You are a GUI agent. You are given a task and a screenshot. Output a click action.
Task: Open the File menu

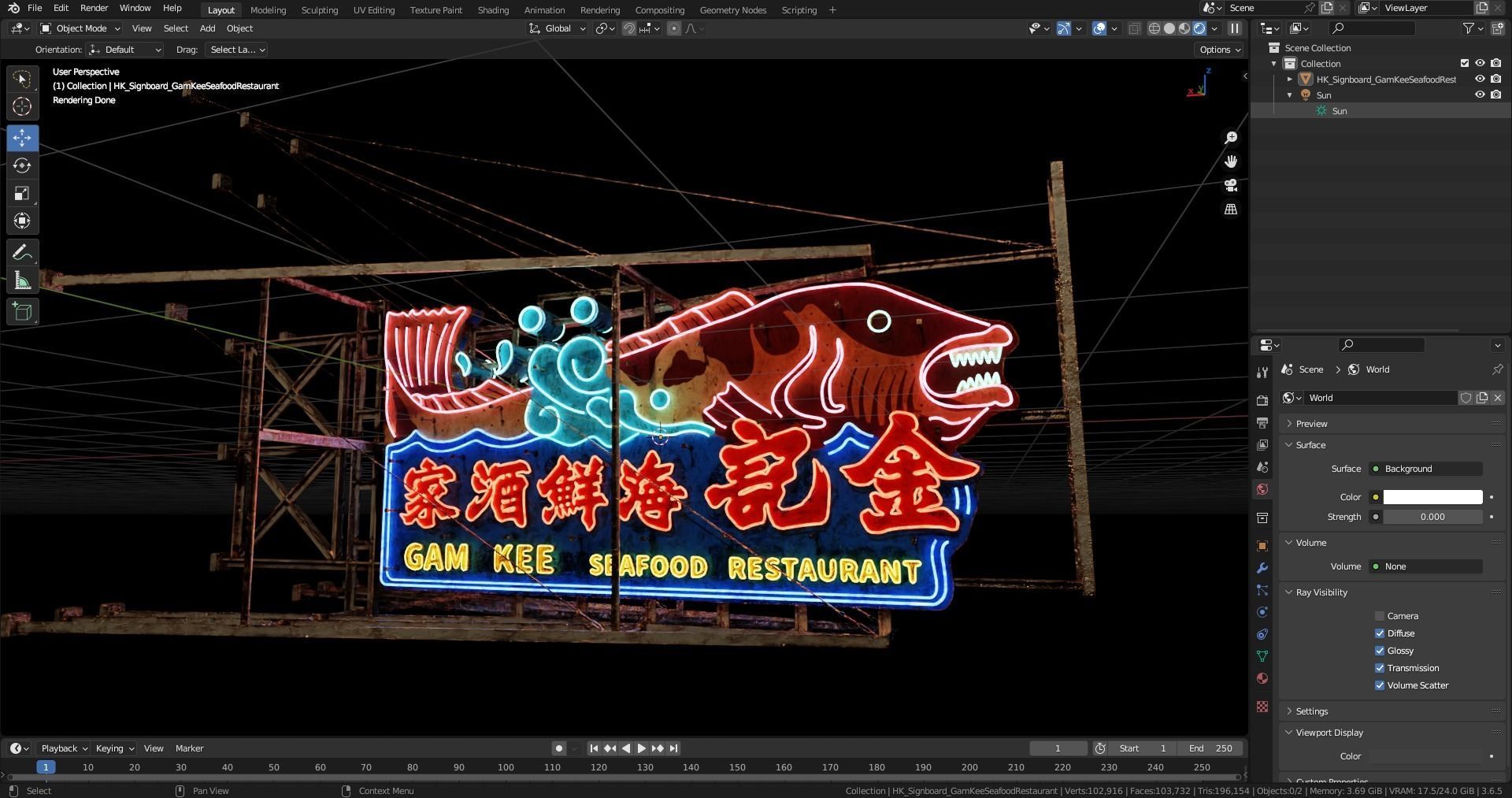35,8
